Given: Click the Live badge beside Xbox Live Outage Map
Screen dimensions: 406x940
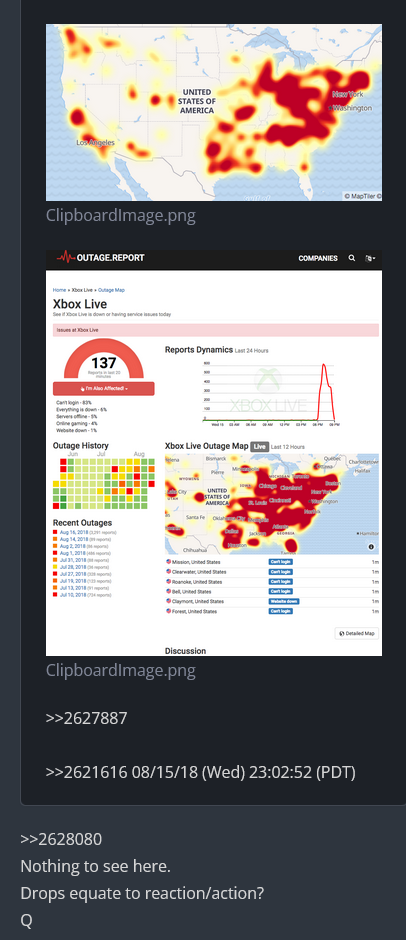Looking at the screenshot, I should [258, 447].
